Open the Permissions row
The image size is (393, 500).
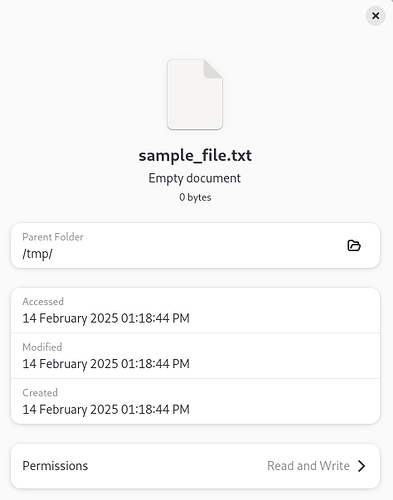point(195,466)
